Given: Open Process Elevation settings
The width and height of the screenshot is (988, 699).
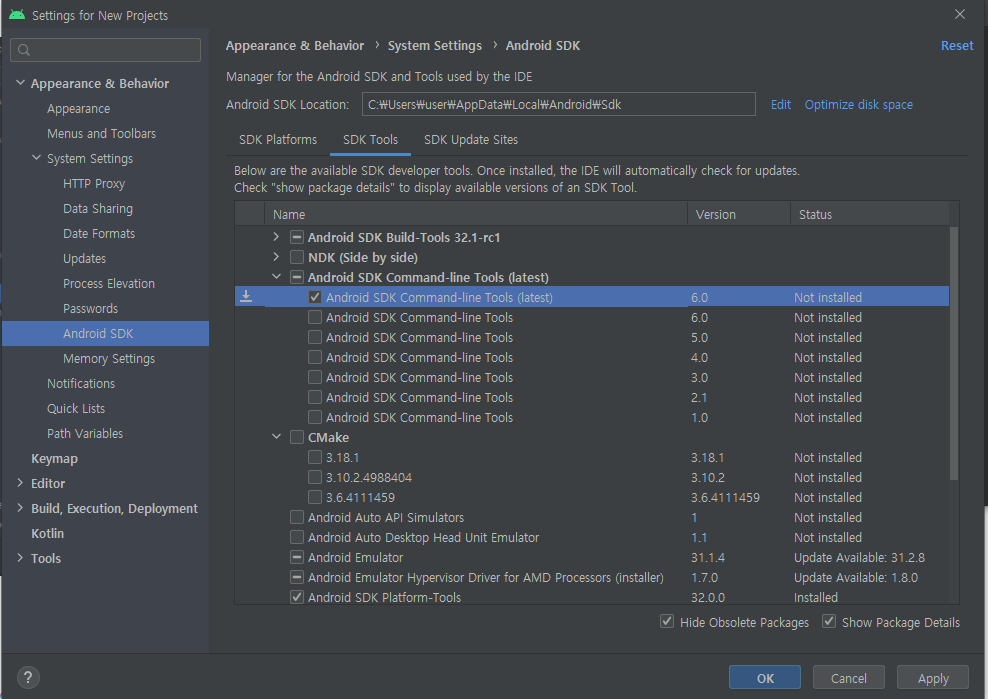Looking at the screenshot, I should click(x=109, y=284).
